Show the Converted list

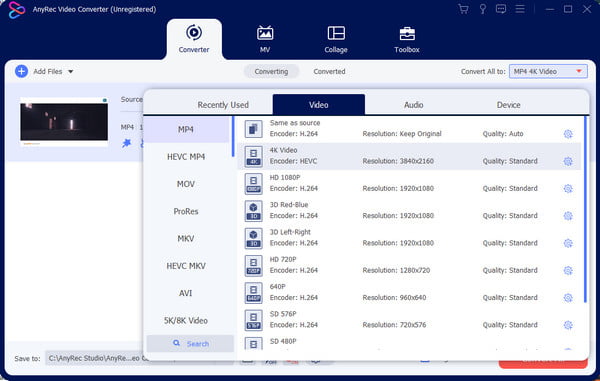[x=329, y=72]
